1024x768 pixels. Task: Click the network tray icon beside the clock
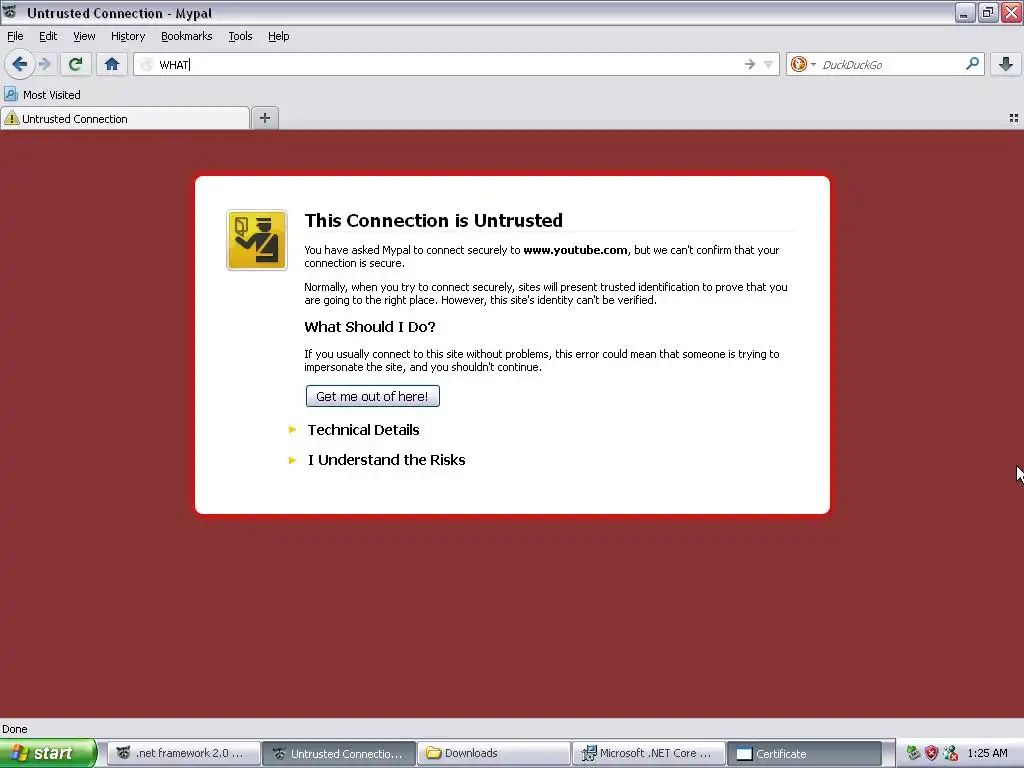point(951,753)
